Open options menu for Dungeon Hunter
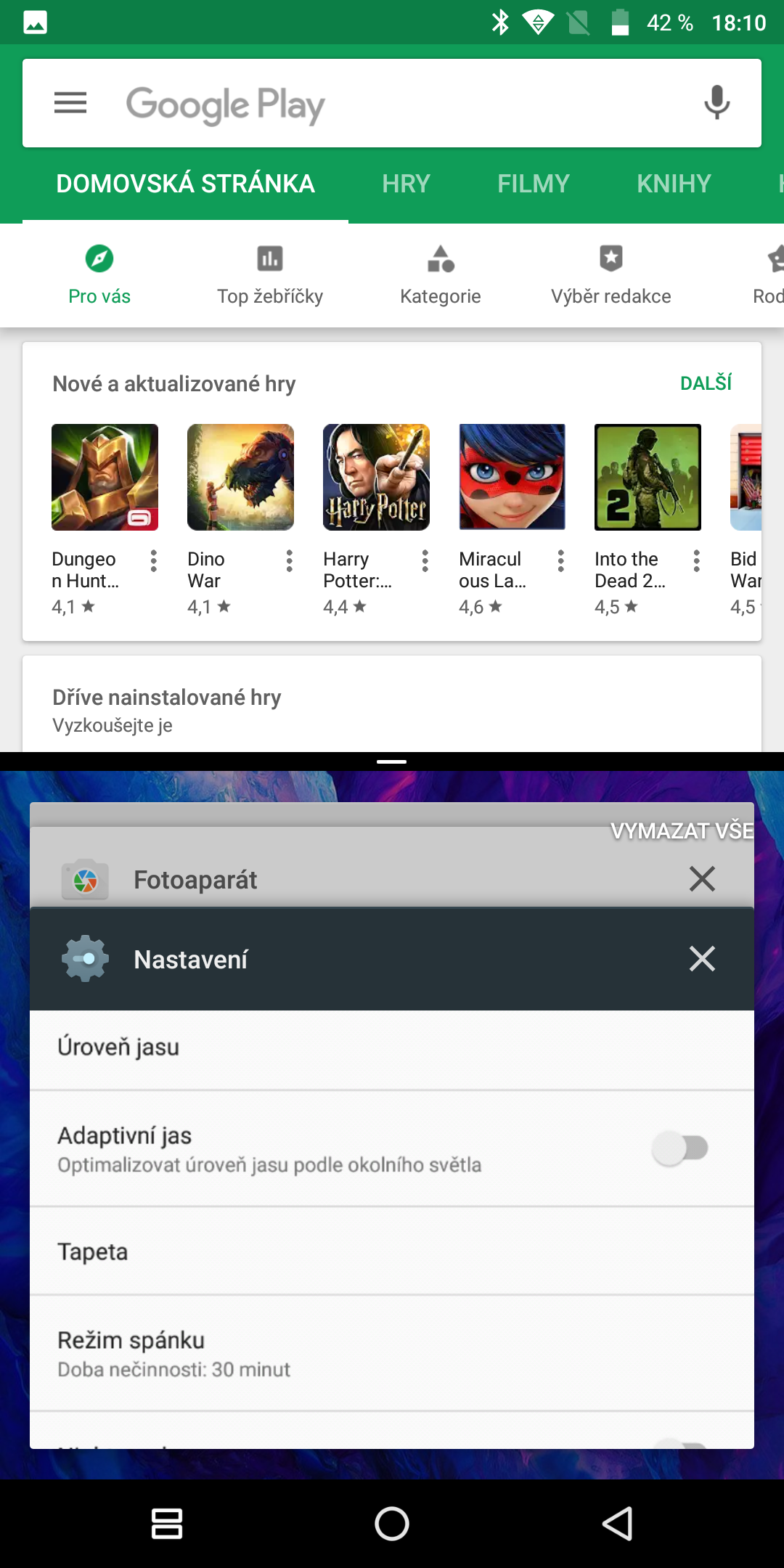The width and height of the screenshot is (784, 1568). click(153, 560)
